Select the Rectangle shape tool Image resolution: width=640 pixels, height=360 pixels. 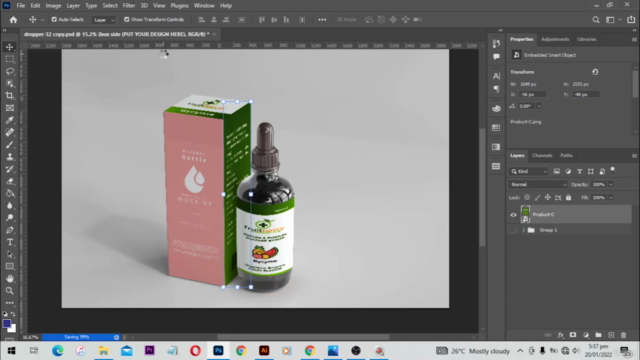[10, 267]
